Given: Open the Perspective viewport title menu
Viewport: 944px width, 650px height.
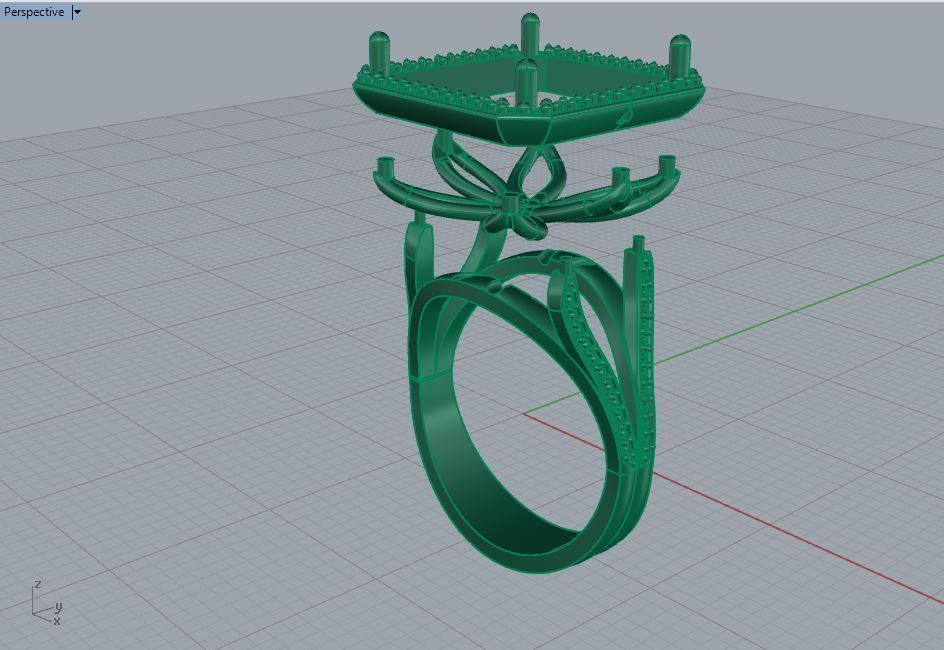Looking at the screenshot, I should [x=34, y=11].
